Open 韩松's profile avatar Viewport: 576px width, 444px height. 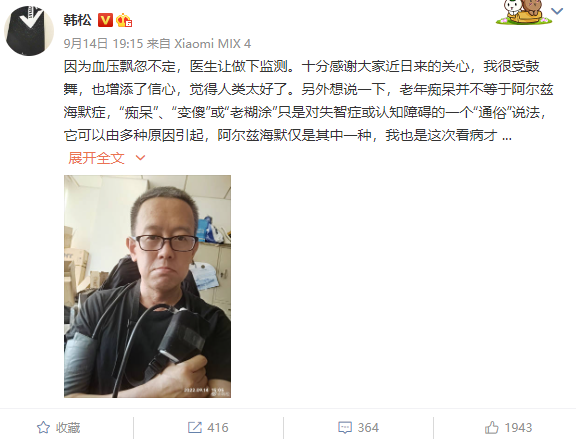[29, 31]
